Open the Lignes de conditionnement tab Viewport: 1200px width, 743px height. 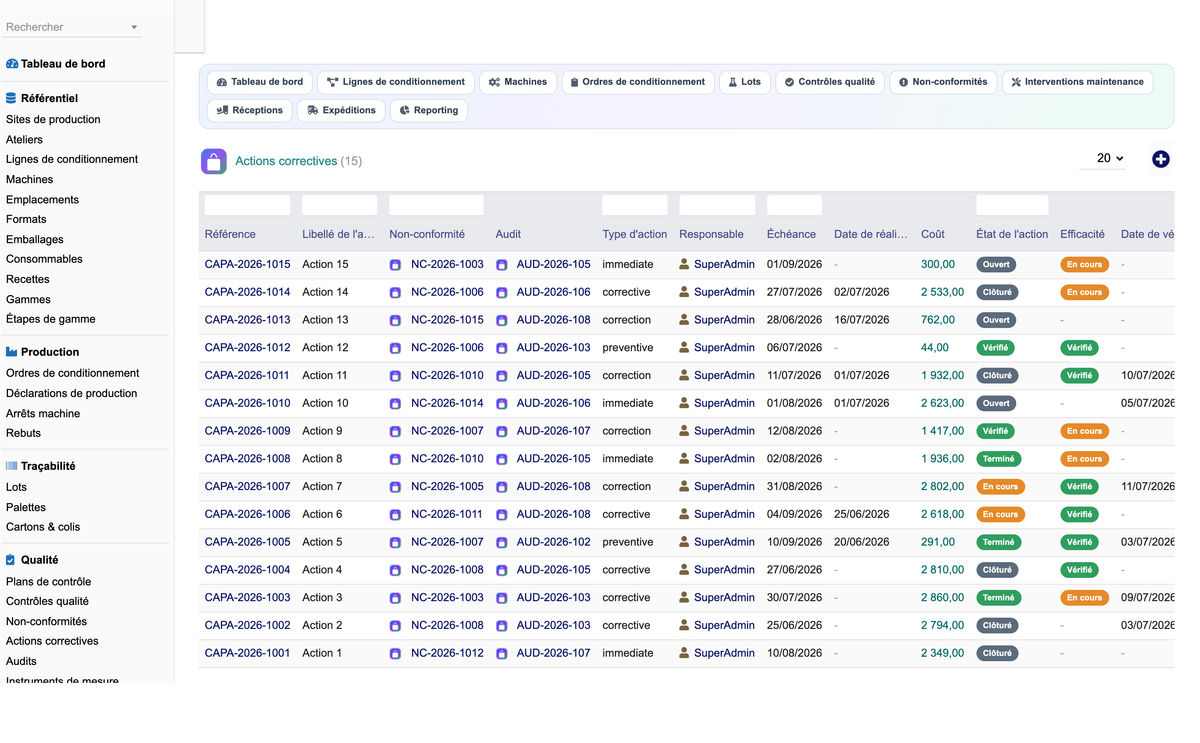click(x=396, y=82)
